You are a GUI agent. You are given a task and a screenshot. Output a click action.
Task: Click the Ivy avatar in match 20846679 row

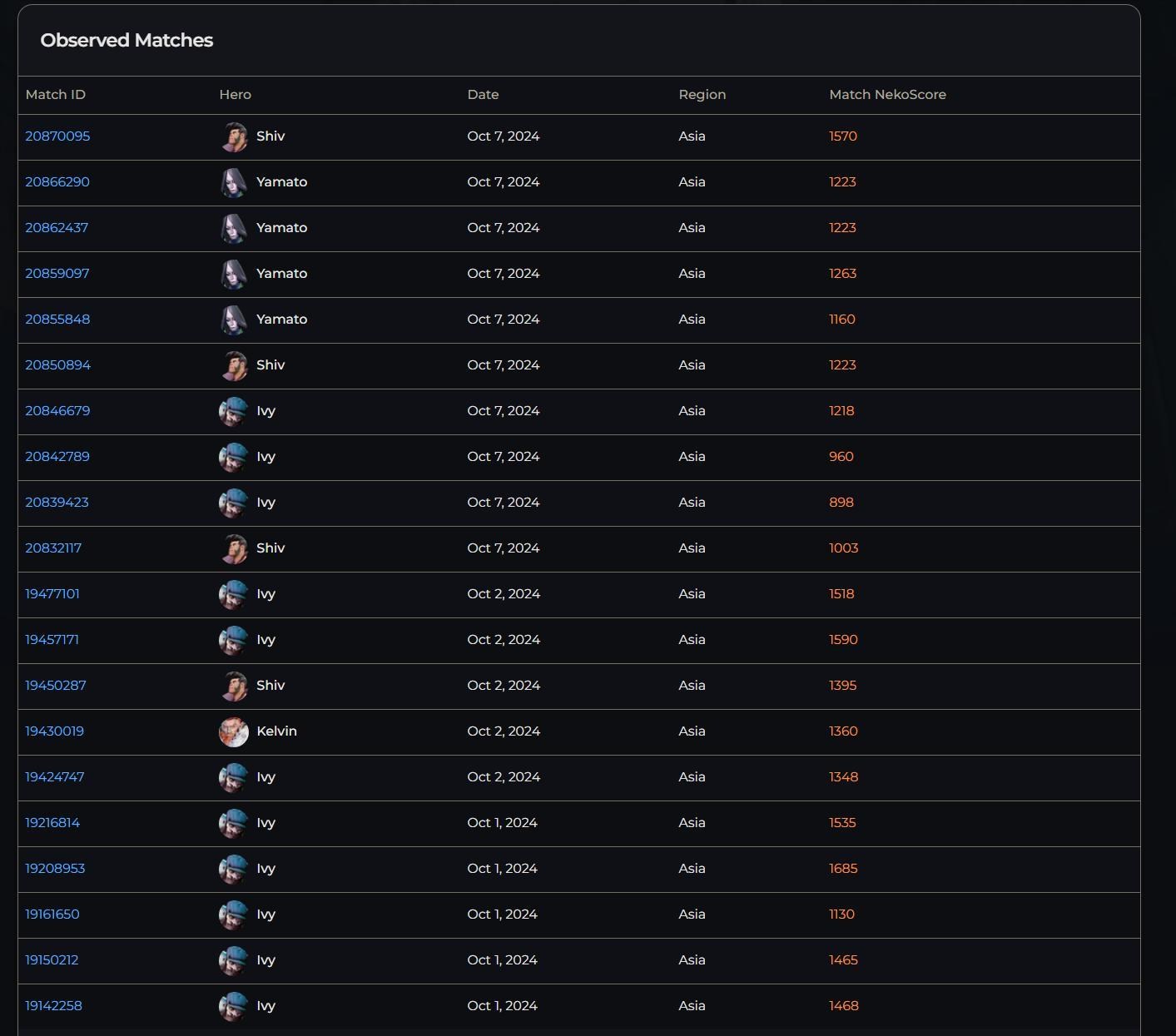[234, 412]
